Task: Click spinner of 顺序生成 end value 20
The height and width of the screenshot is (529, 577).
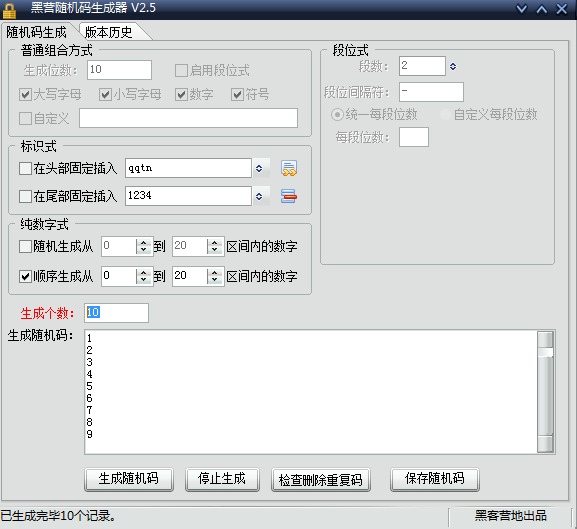Action: tap(215, 276)
